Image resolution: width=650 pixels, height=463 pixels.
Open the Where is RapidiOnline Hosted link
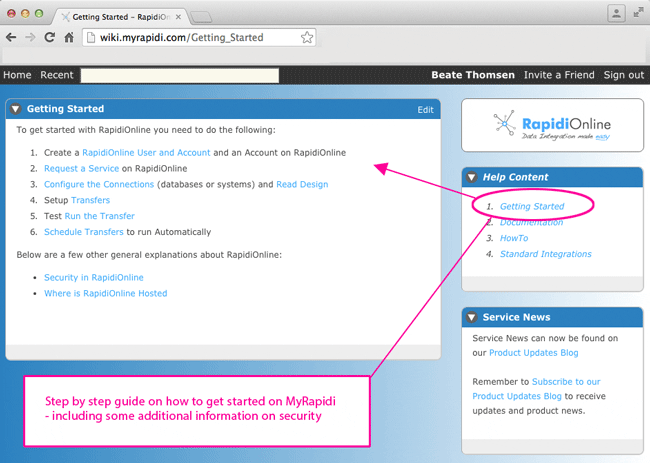pyautogui.click(x=106, y=293)
